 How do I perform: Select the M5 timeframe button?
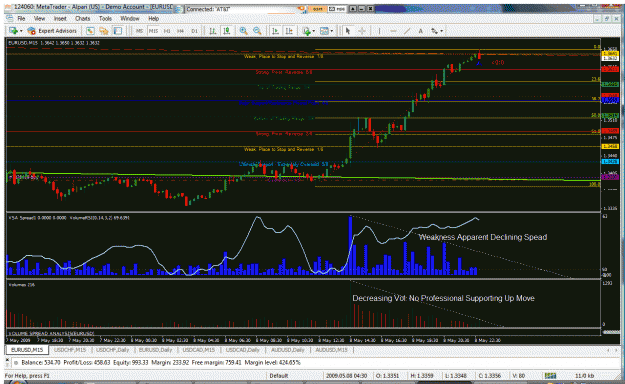tap(140, 31)
